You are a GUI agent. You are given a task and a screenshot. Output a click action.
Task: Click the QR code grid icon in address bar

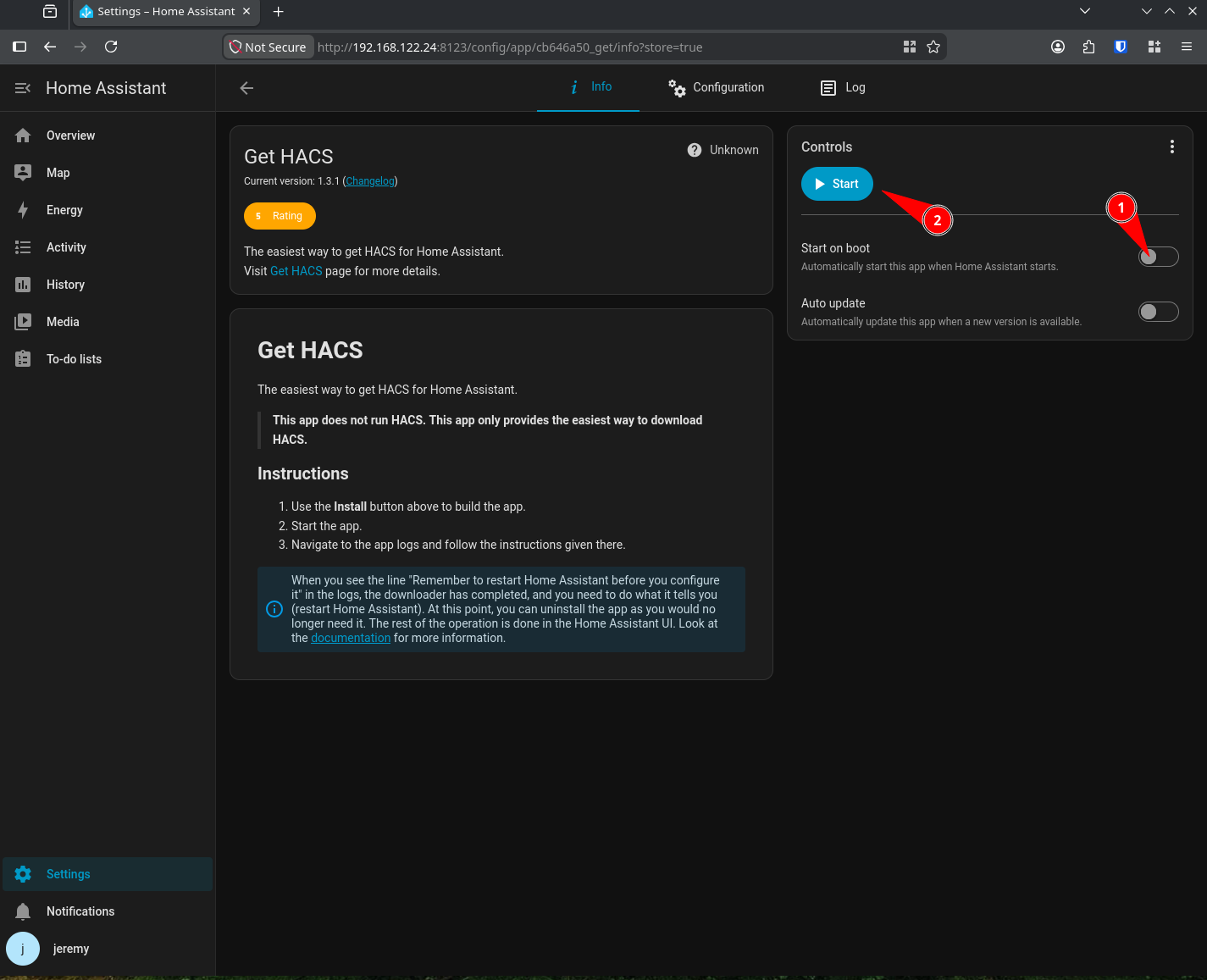910,47
